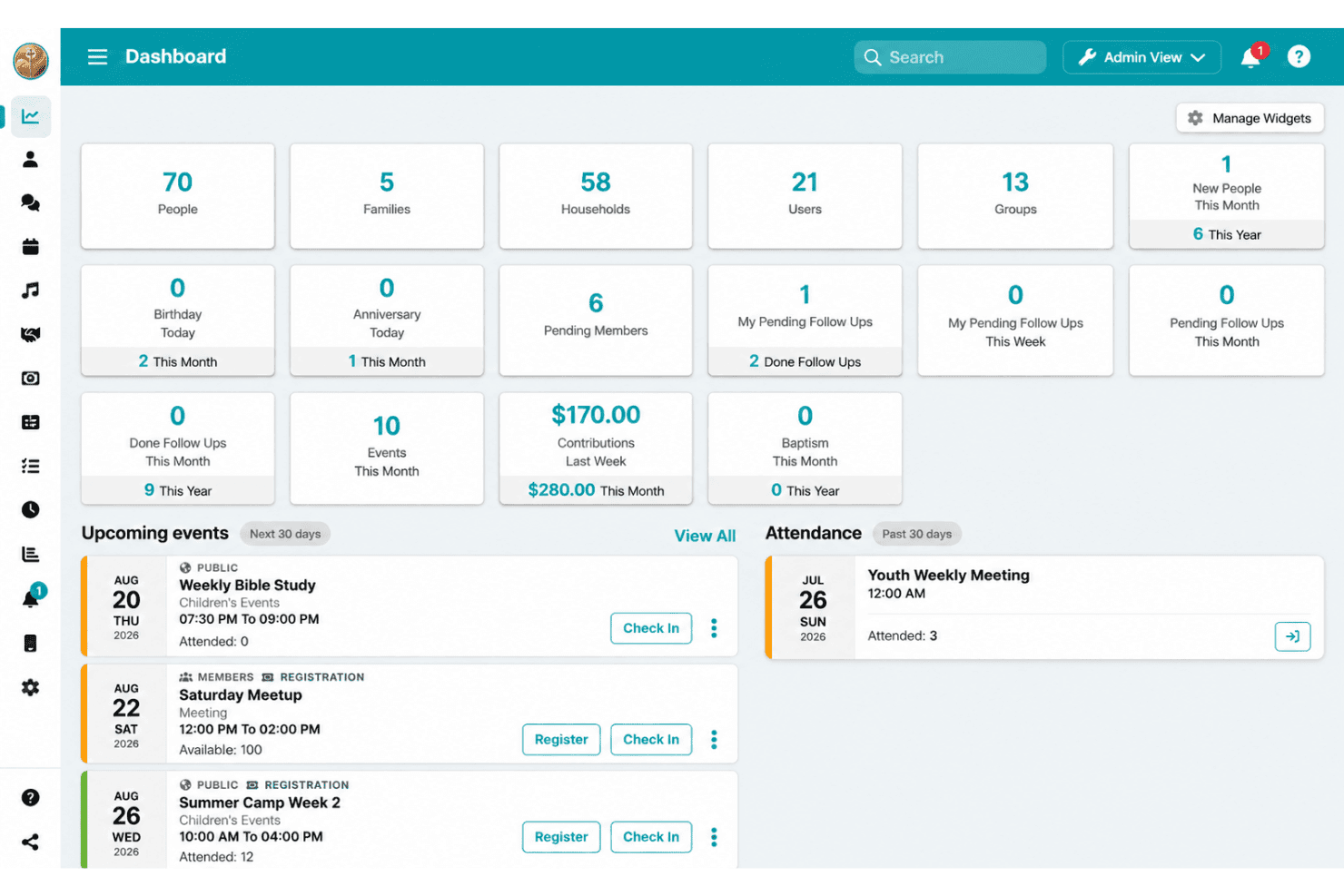Open the reports list icon in sidebar
This screenshot has height=896, width=1344.
pyautogui.click(x=30, y=554)
